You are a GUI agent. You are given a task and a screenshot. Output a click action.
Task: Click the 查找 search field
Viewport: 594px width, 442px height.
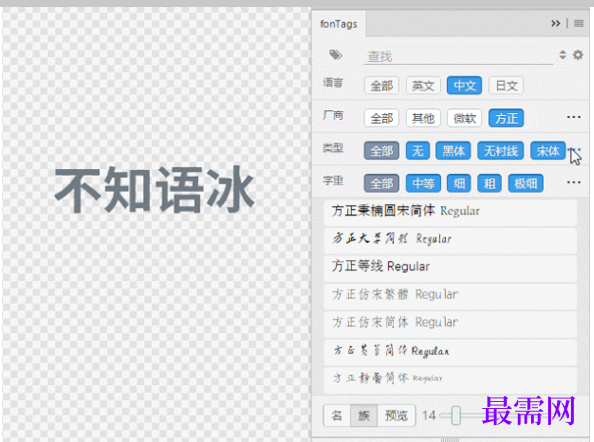click(x=458, y=56)
